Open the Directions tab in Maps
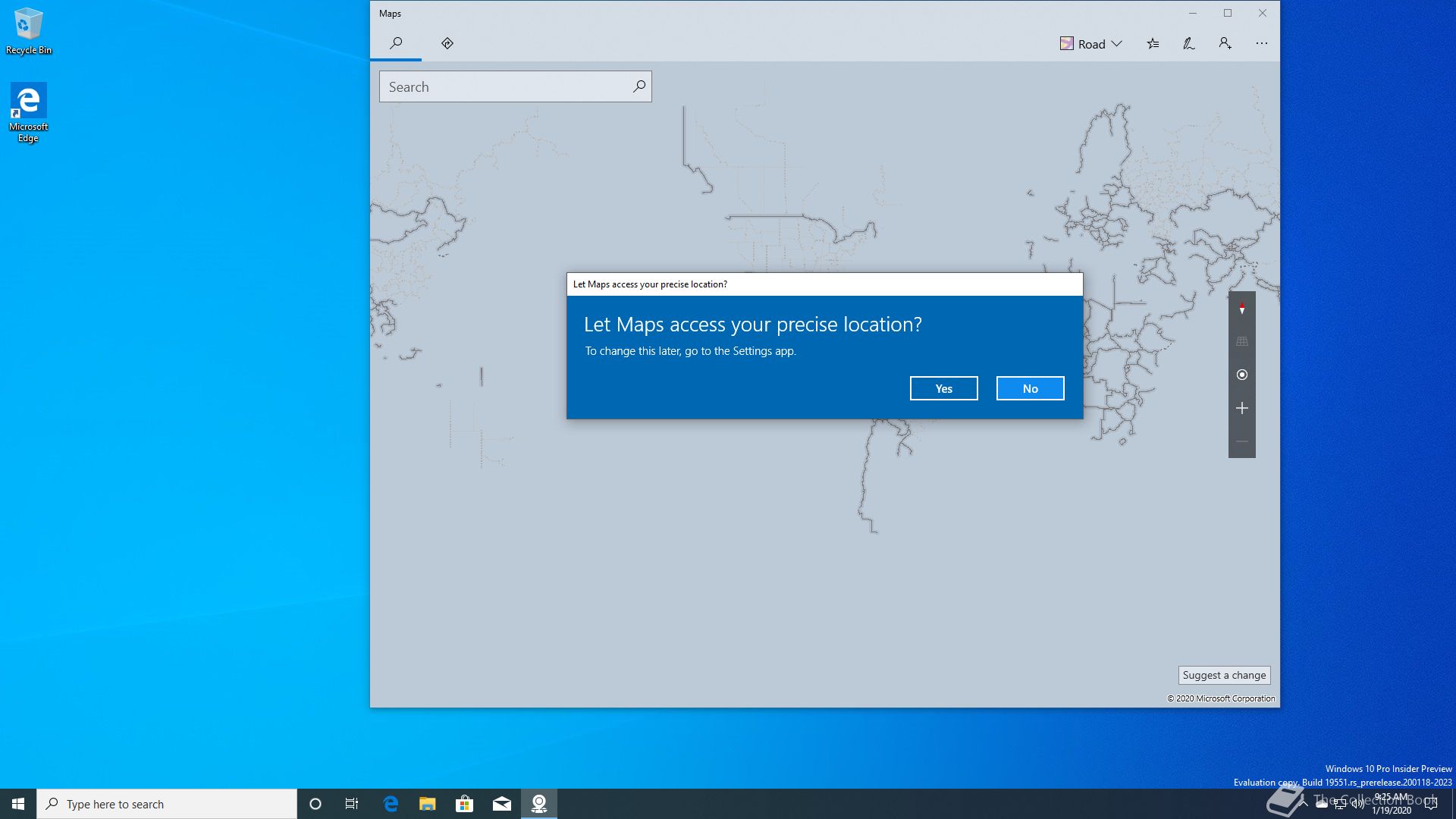The width and height of the screenshot is (1456, 819). [447, 43]
